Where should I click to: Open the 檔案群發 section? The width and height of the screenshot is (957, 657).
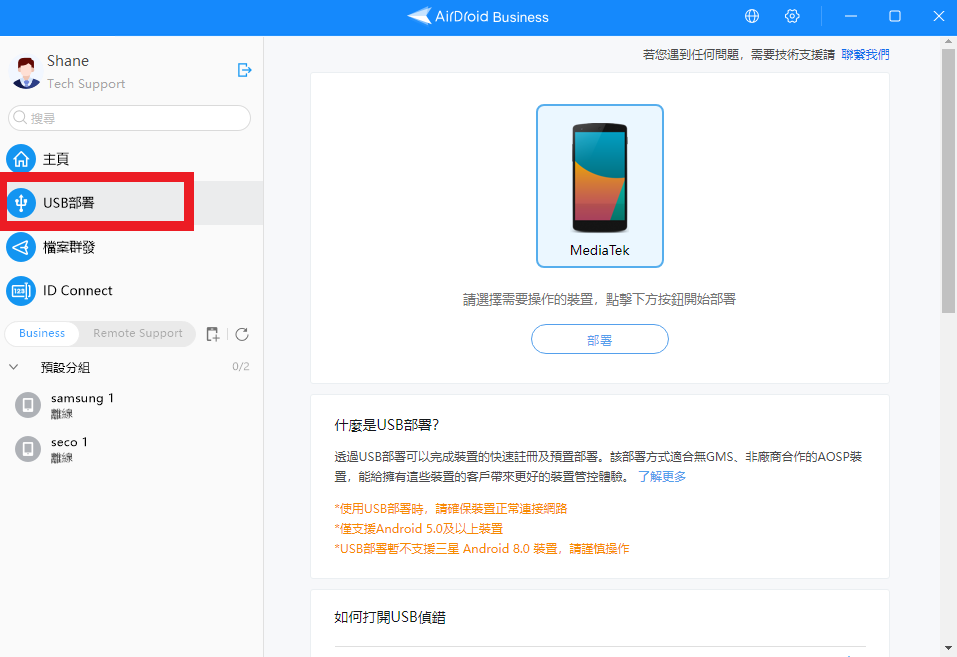tap(131, 247)
